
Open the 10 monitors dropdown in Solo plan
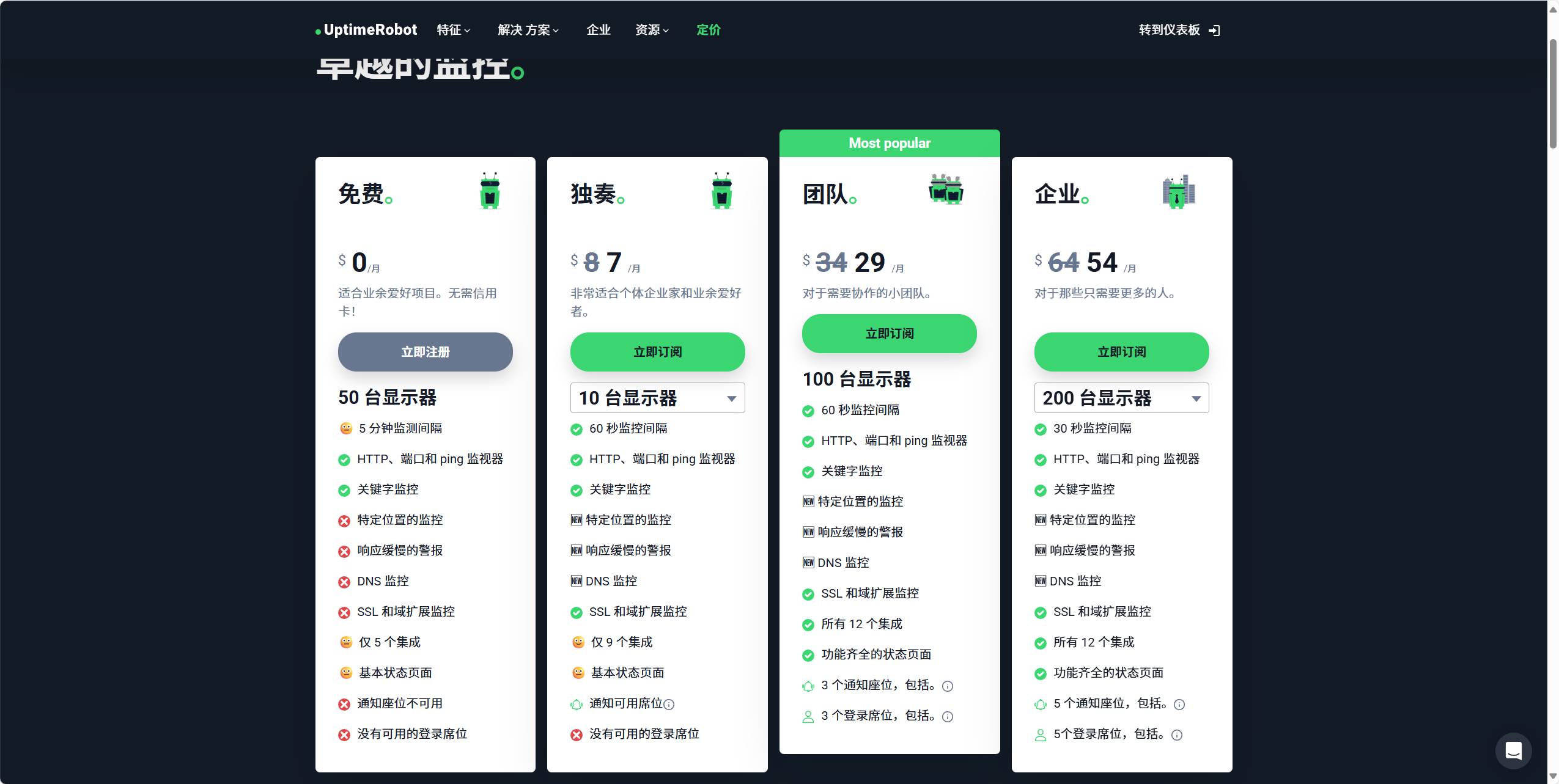(x=657, y=398)
